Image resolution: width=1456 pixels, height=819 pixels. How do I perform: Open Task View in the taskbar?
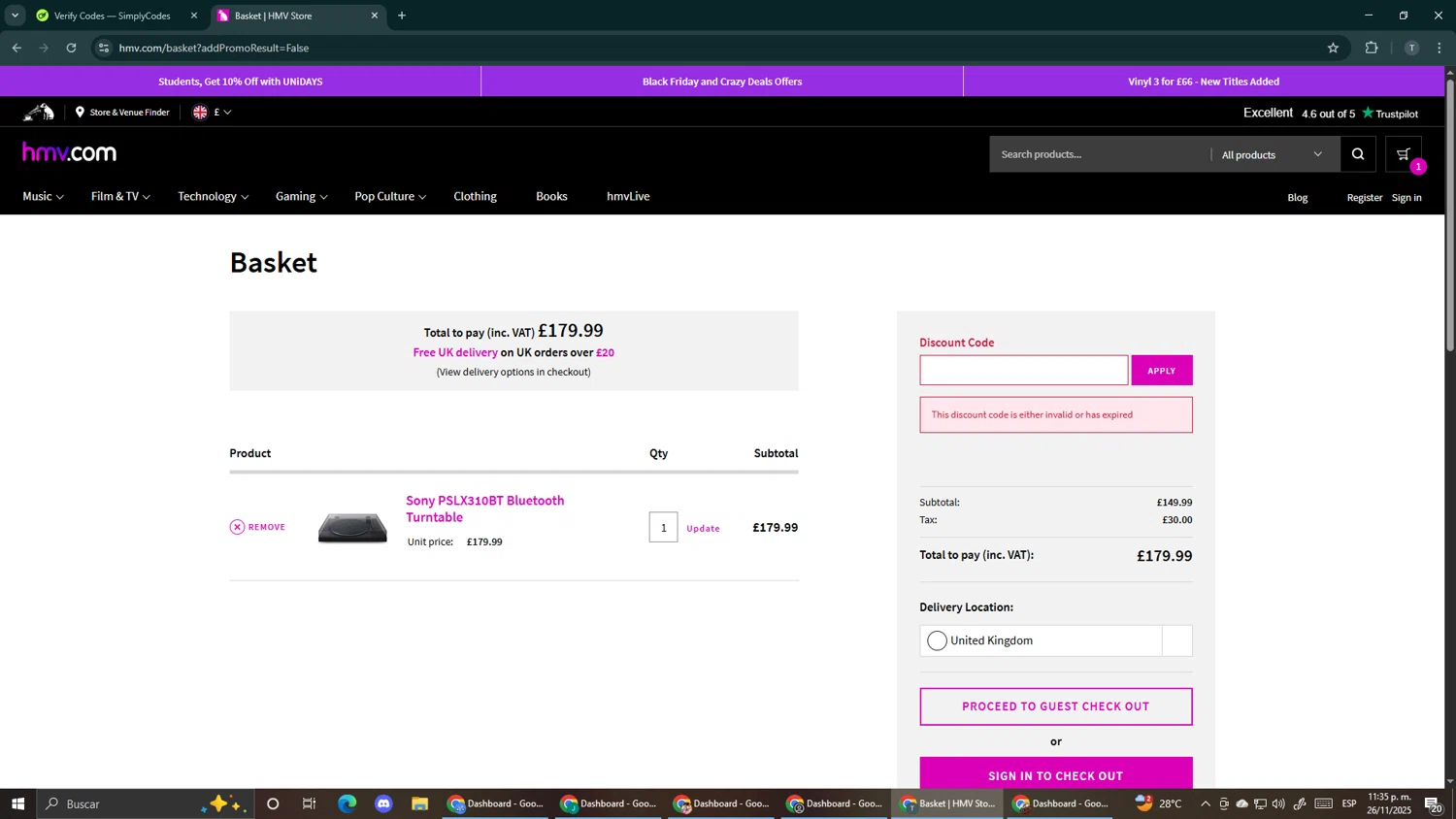(310, 803)
